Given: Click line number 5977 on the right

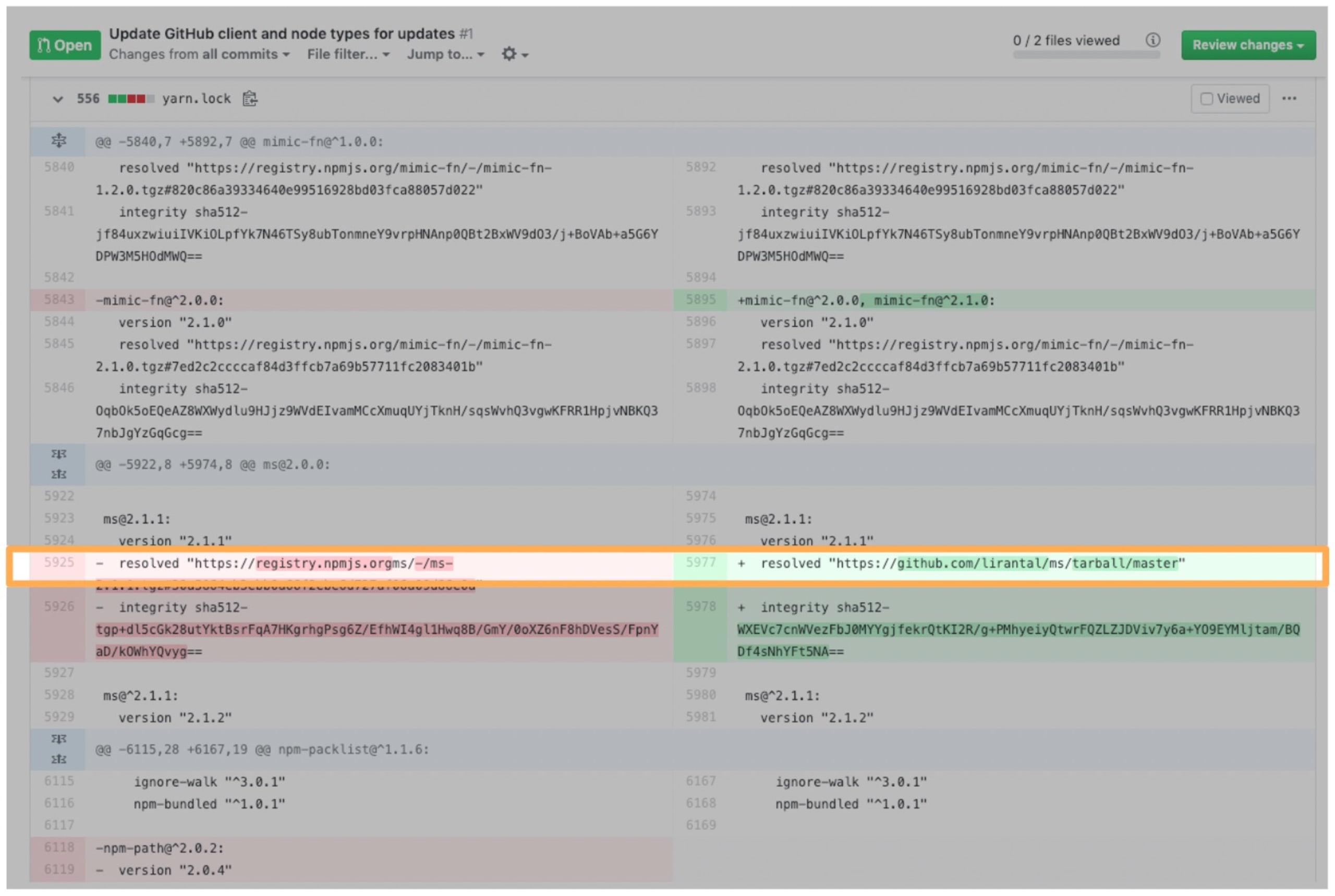Looking at the screenshot, I should pyautogui.click(x=701, y=563).
